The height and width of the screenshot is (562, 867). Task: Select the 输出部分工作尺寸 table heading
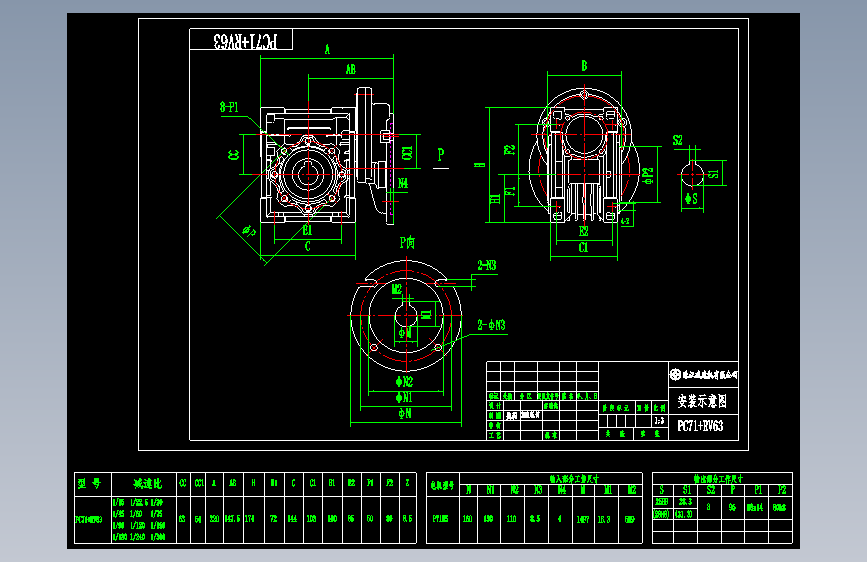point(718,478)
